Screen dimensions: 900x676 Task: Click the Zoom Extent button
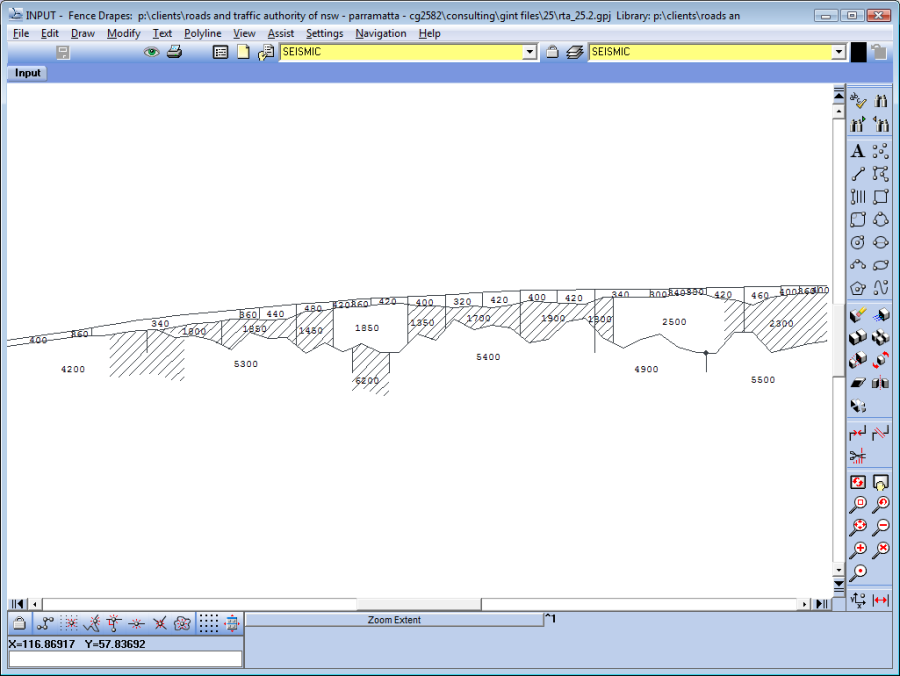[x=394, y=620]
